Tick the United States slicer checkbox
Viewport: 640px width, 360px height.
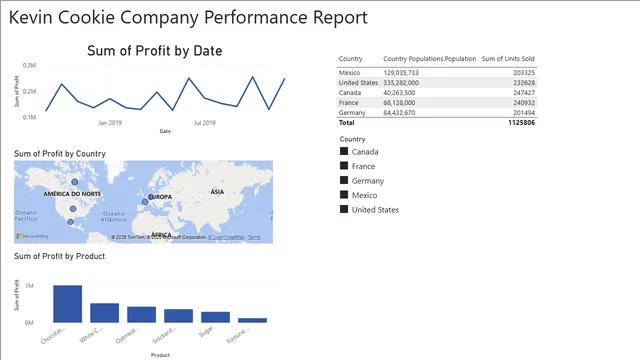tap(344, 209)
